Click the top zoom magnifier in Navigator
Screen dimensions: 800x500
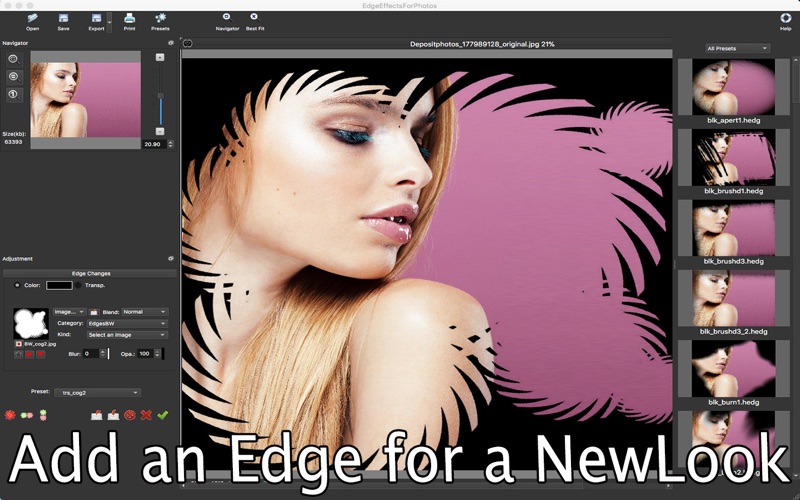14,59
